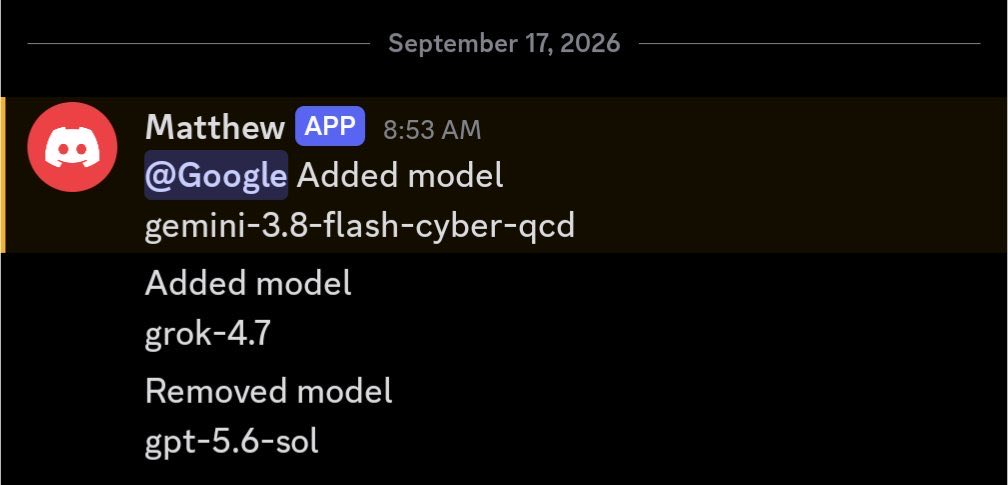Select the Matthew username
1008x485 pixels.
(x=215, y=127)
